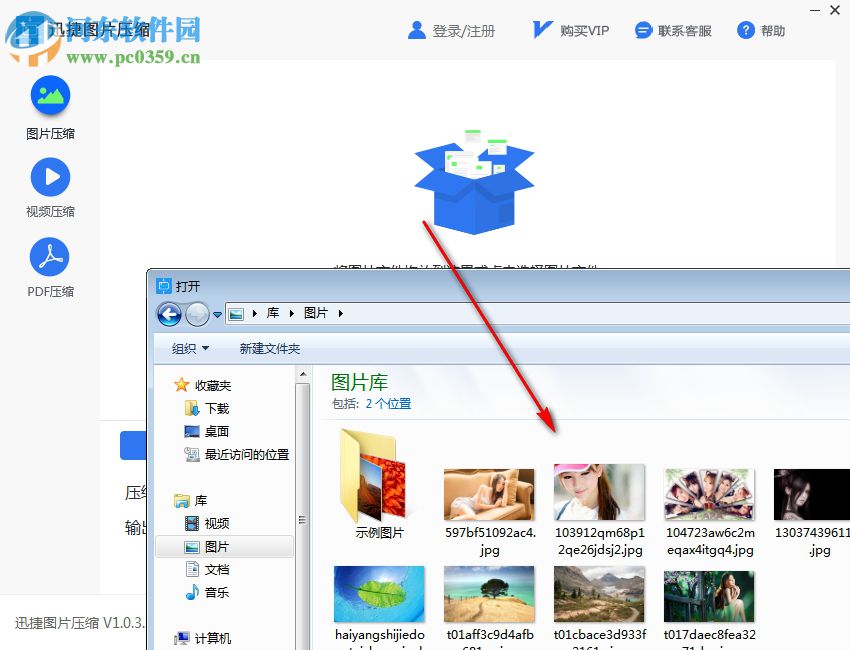Select 图片 in the breadcrumb bar
This screenshot has height=650, width=850.
click(x=318, y=313)
